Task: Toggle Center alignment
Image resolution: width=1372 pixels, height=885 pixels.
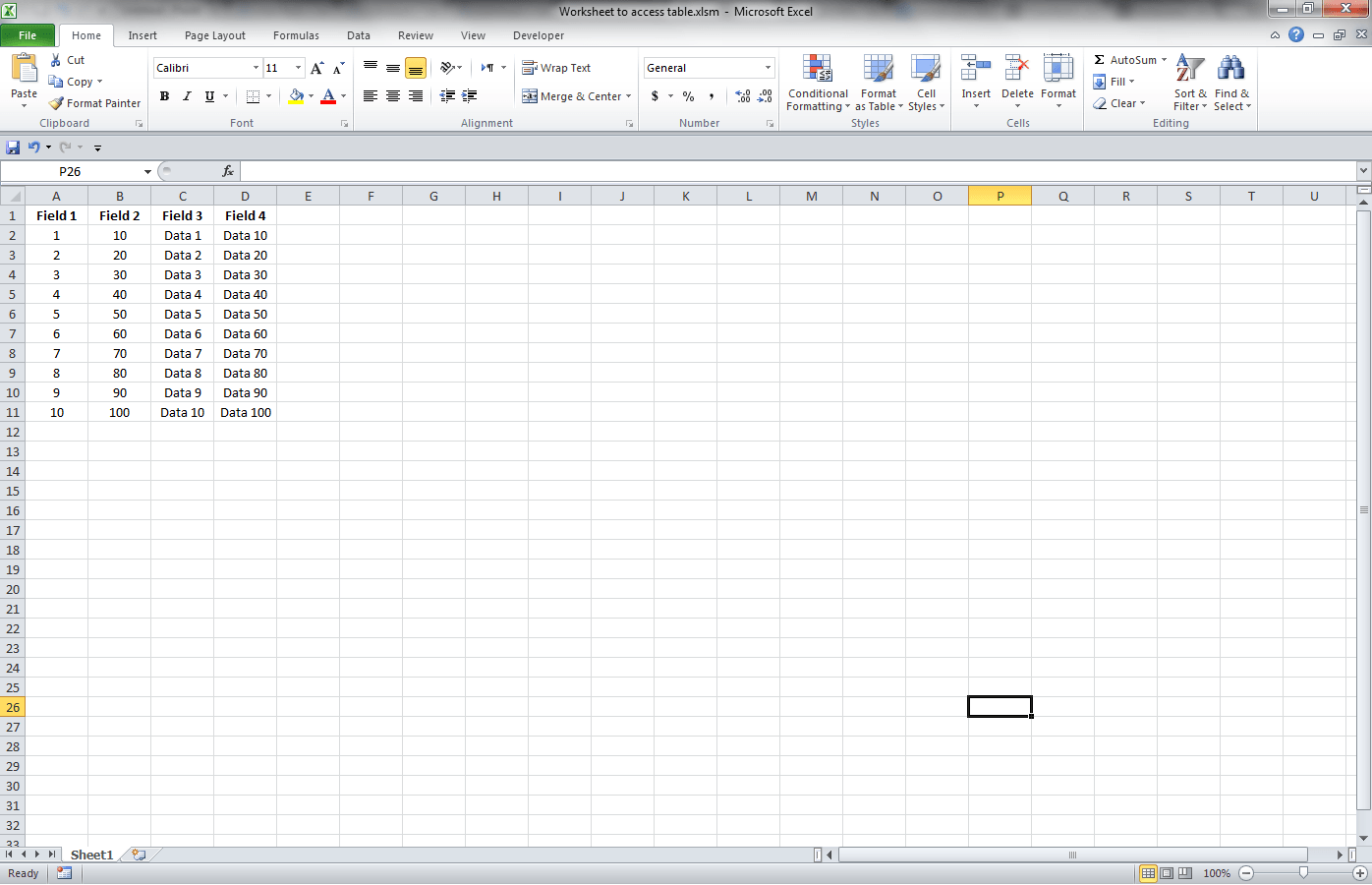Action: 392,96
